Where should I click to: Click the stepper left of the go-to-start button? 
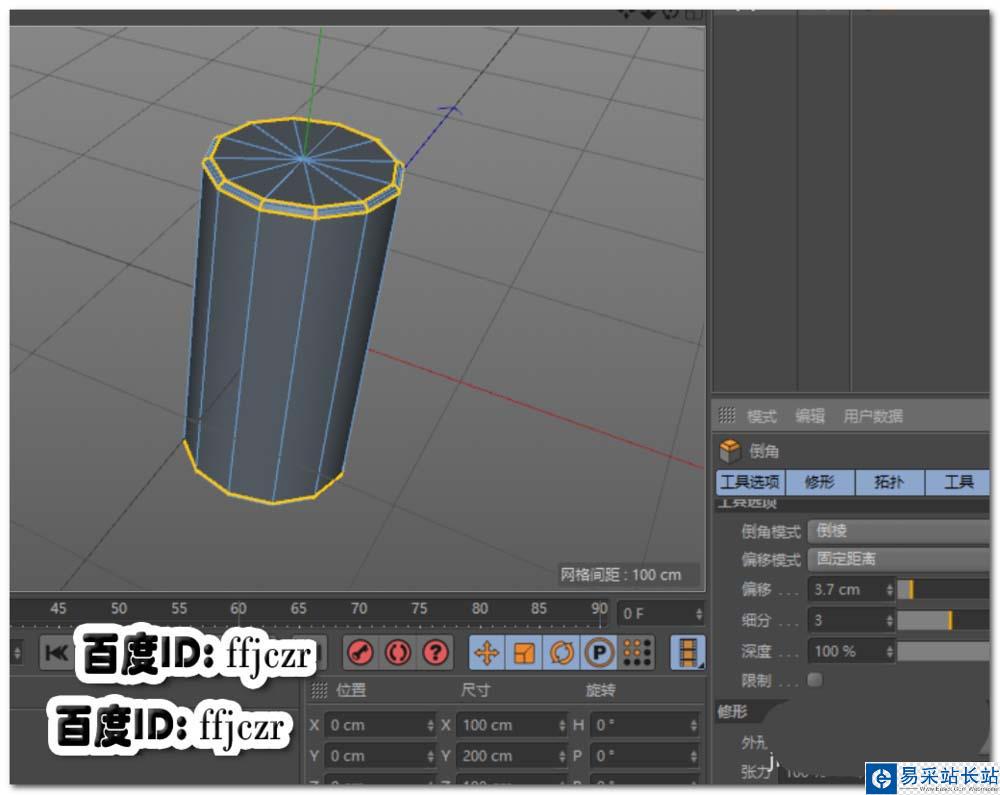tap(17, 653)
